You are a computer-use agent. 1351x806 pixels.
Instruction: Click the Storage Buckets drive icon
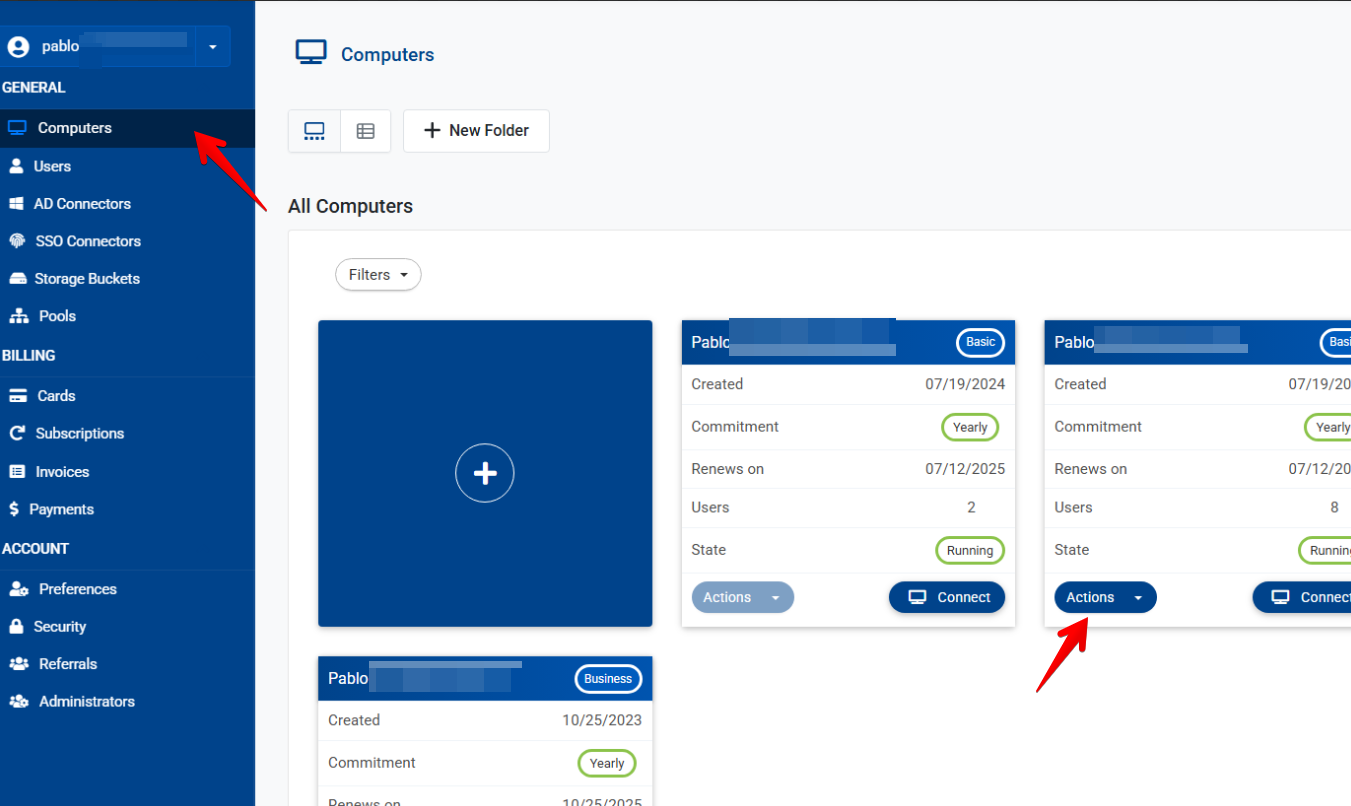(17, 279)
